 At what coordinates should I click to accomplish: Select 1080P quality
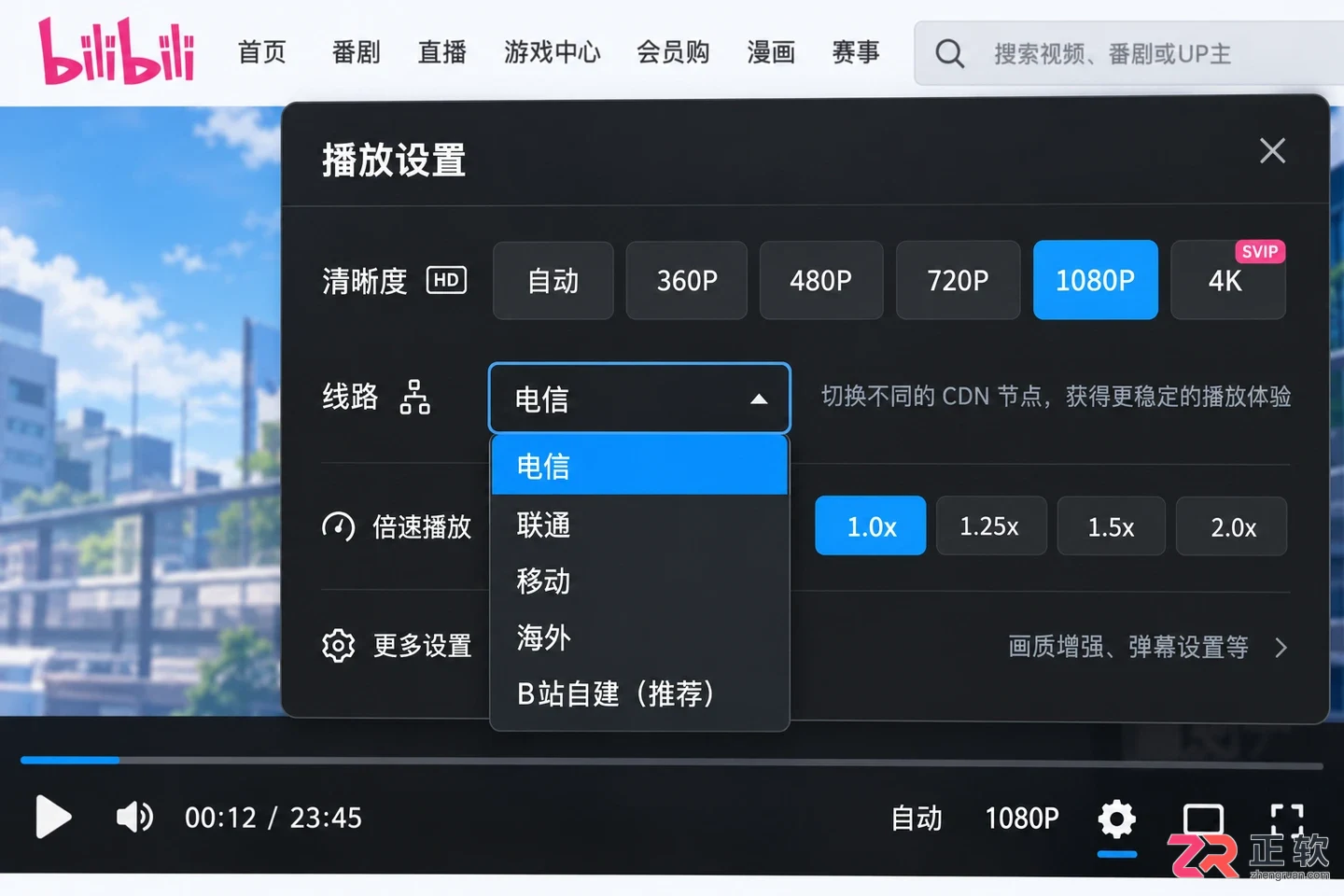pos(1095,280)
